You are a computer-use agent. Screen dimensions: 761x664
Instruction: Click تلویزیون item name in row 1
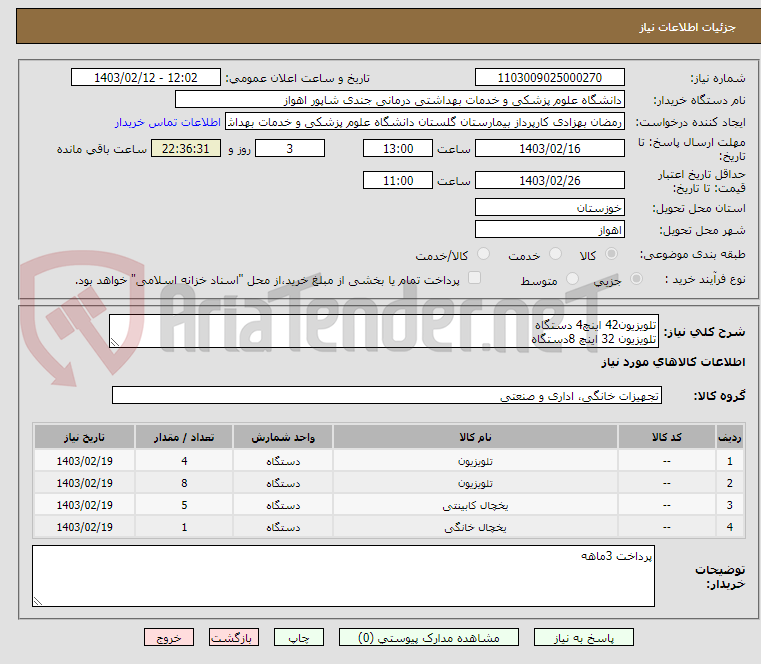pos(475,461)
